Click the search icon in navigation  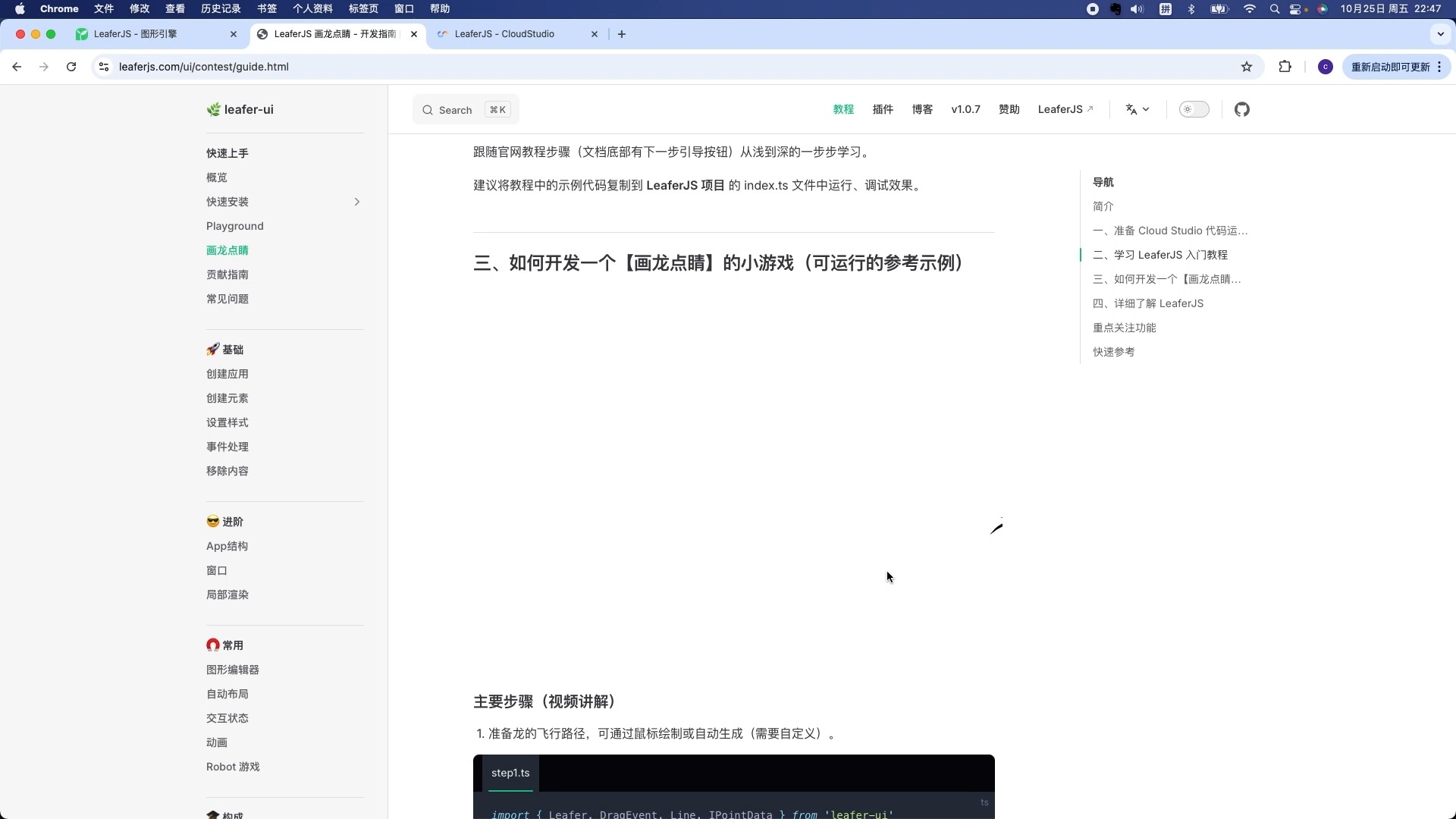point(428,109)
